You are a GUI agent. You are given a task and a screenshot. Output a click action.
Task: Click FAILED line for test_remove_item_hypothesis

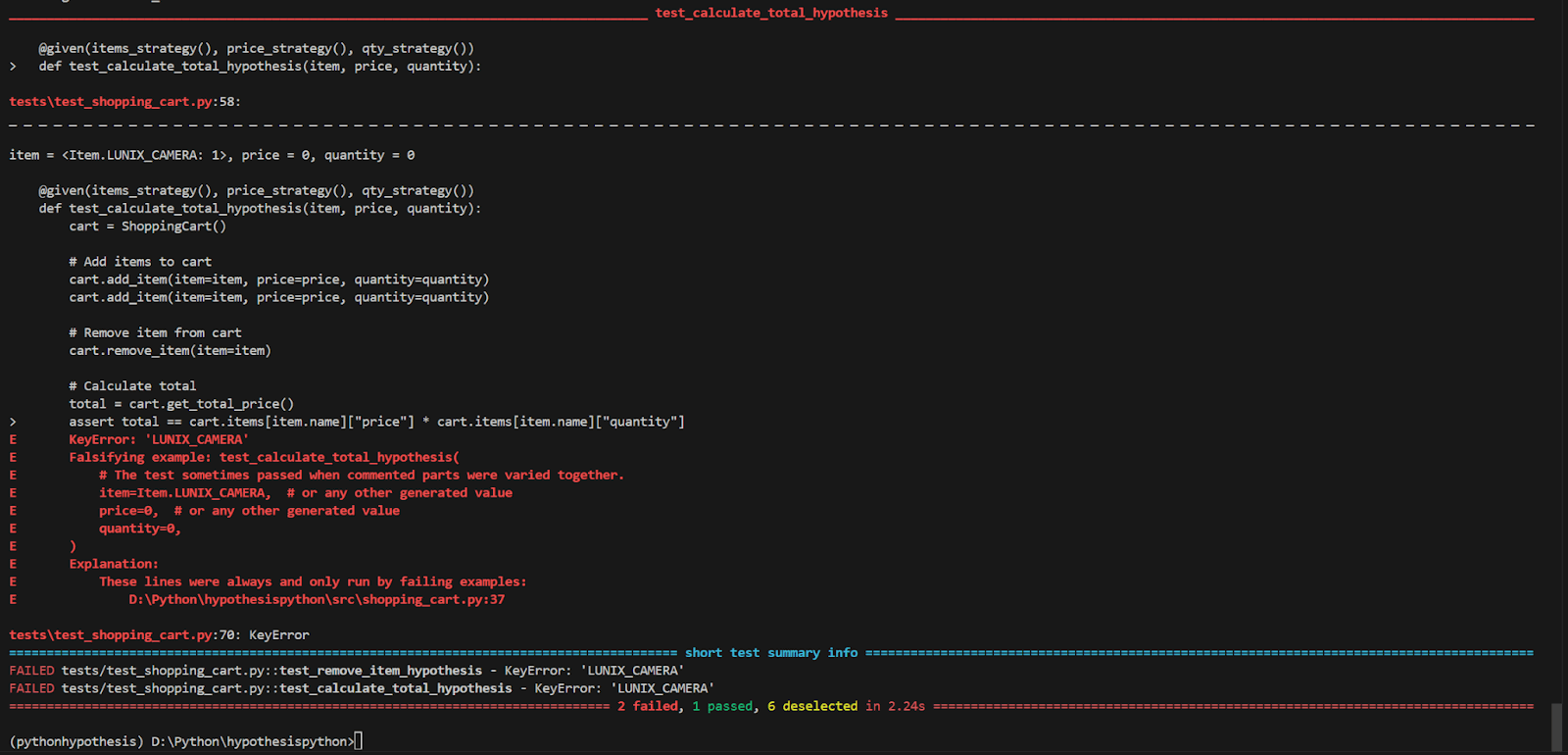coord(346,672)
